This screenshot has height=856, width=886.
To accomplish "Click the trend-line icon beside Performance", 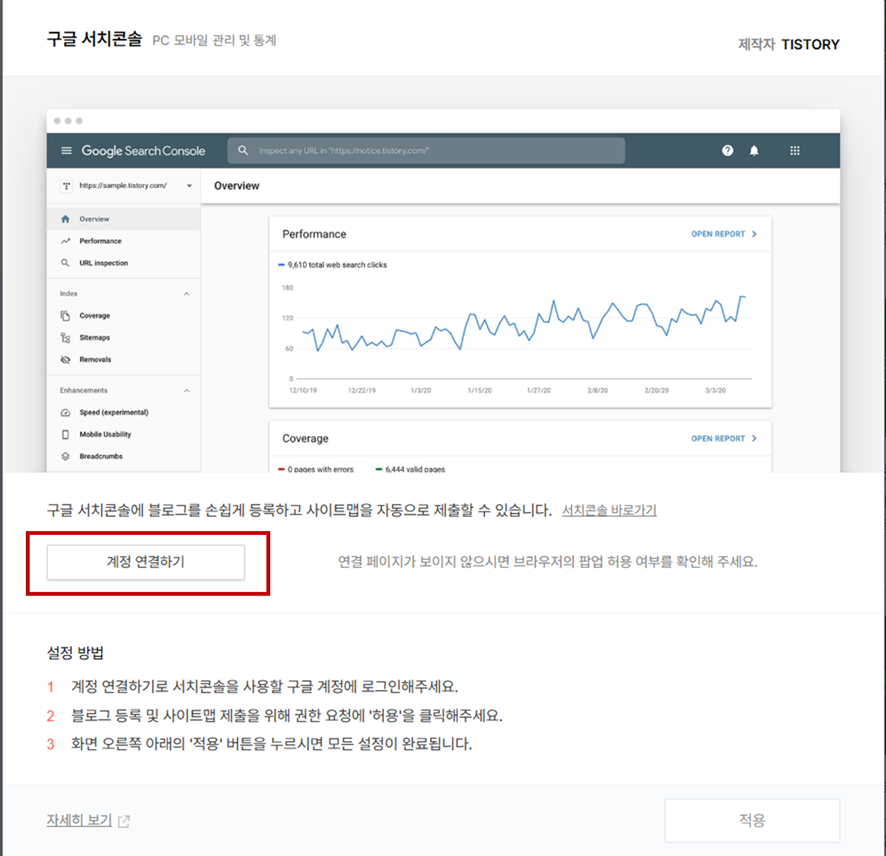I will 66,241.
